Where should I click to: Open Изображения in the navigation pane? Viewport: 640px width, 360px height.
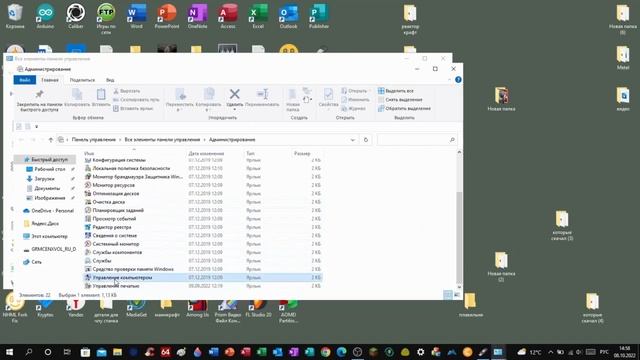click(x=49, y=198)
